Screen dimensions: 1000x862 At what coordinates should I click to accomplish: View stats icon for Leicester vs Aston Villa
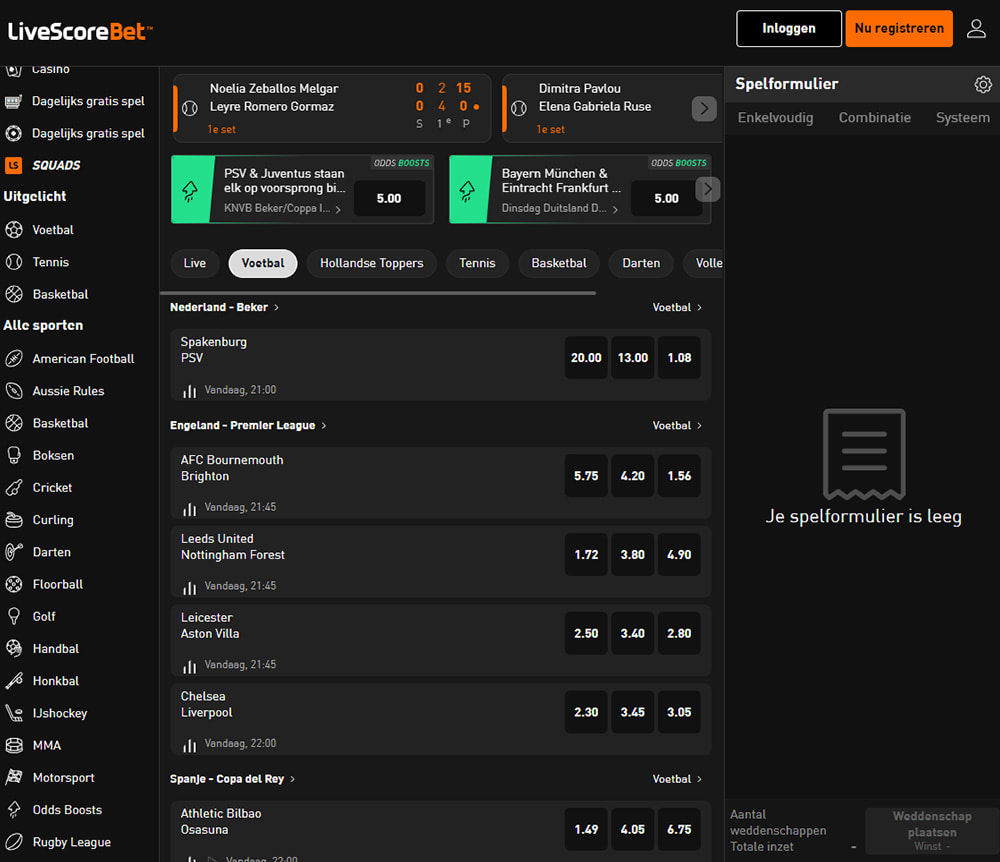[x=189, y=666]
